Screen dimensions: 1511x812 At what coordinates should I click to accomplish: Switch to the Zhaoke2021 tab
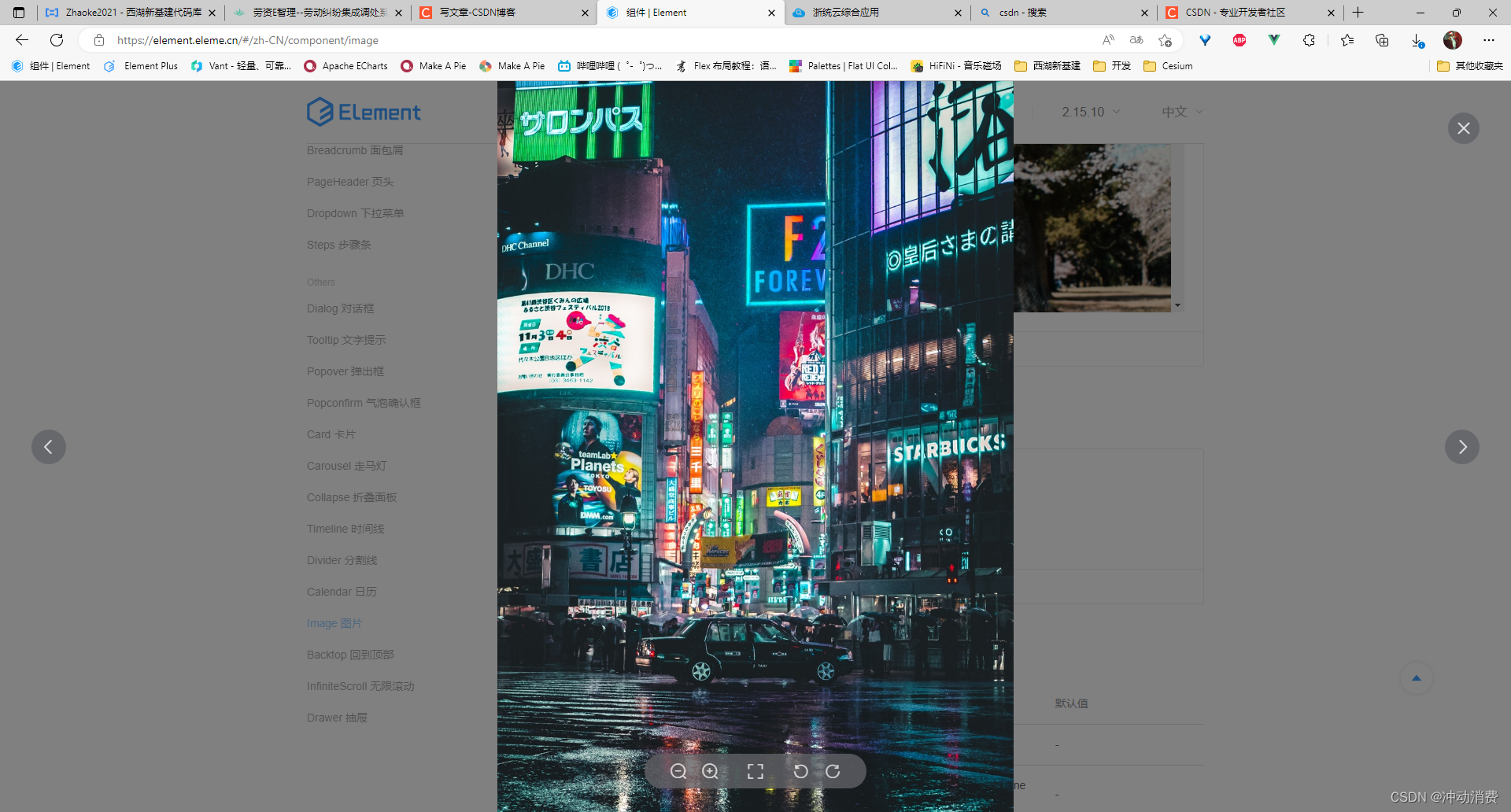coord(131,13)
